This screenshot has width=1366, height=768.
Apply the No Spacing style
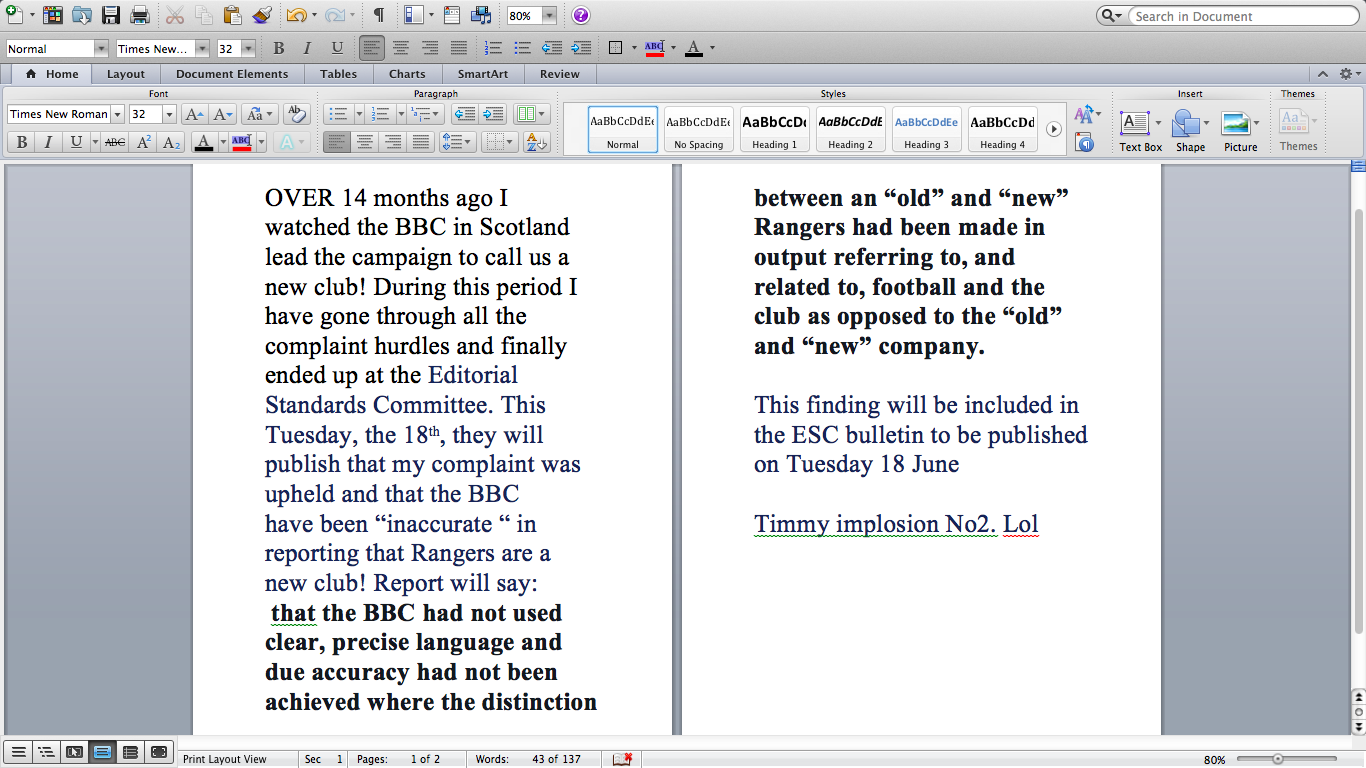click(x=699, y=130)
